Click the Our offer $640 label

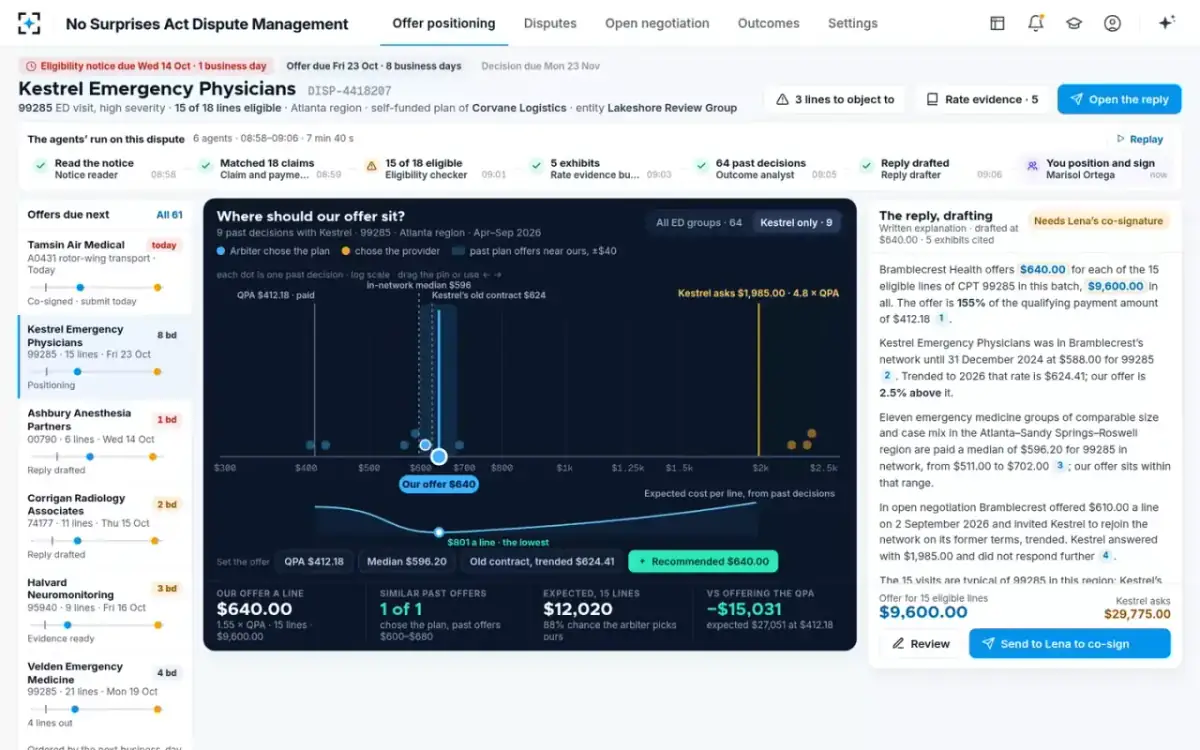pyautogui.click(x=438, y=484)
